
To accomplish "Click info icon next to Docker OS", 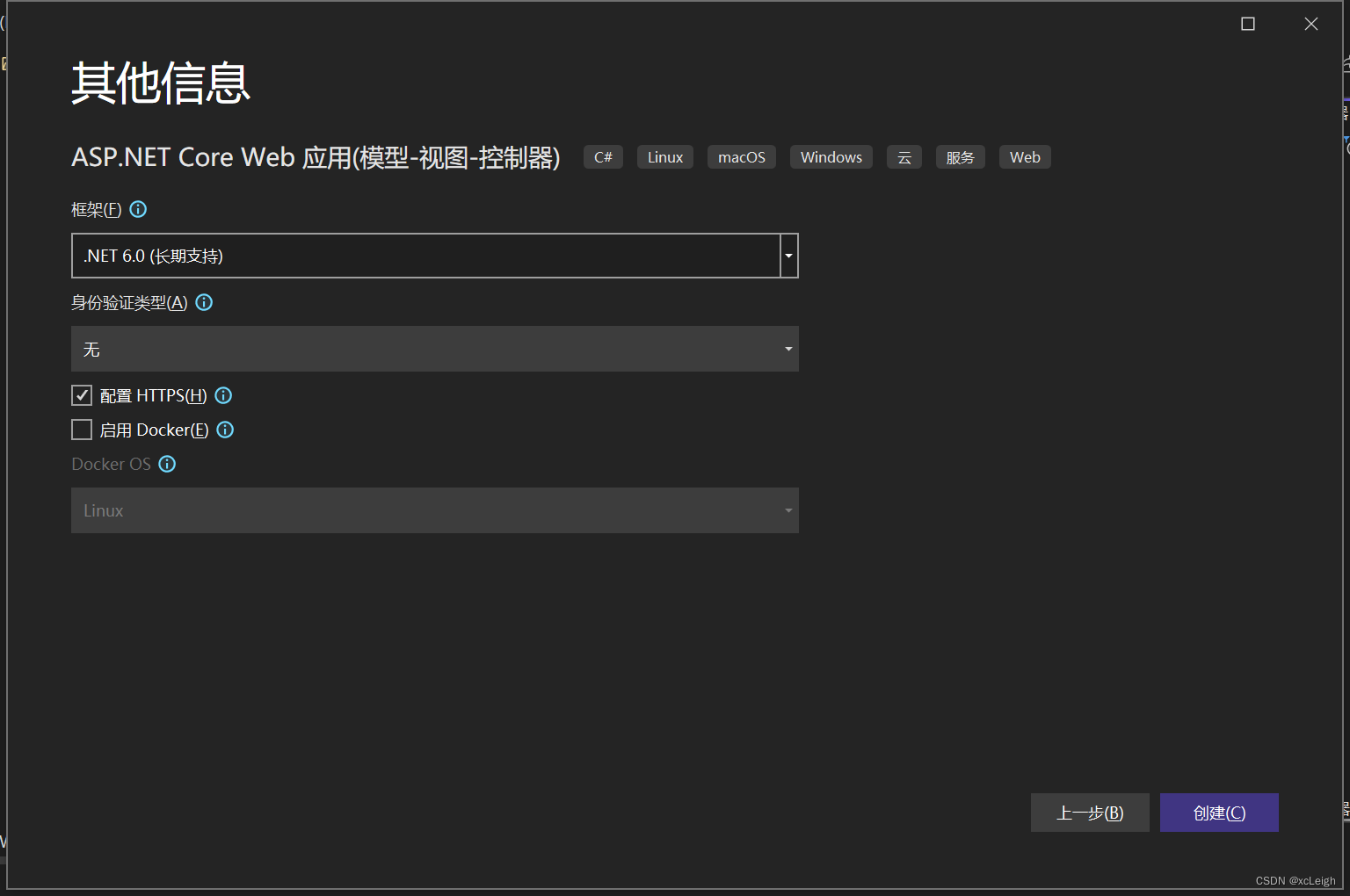I will point(167,464).
